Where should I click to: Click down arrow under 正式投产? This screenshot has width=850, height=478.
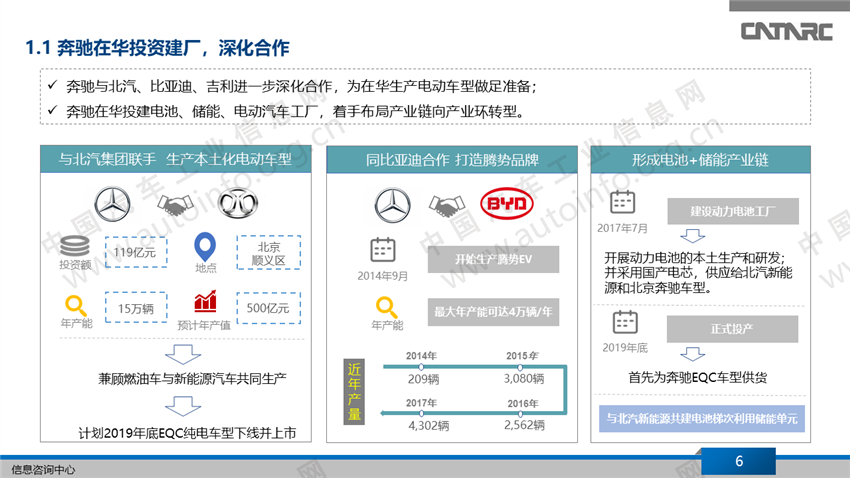[692, 354]
